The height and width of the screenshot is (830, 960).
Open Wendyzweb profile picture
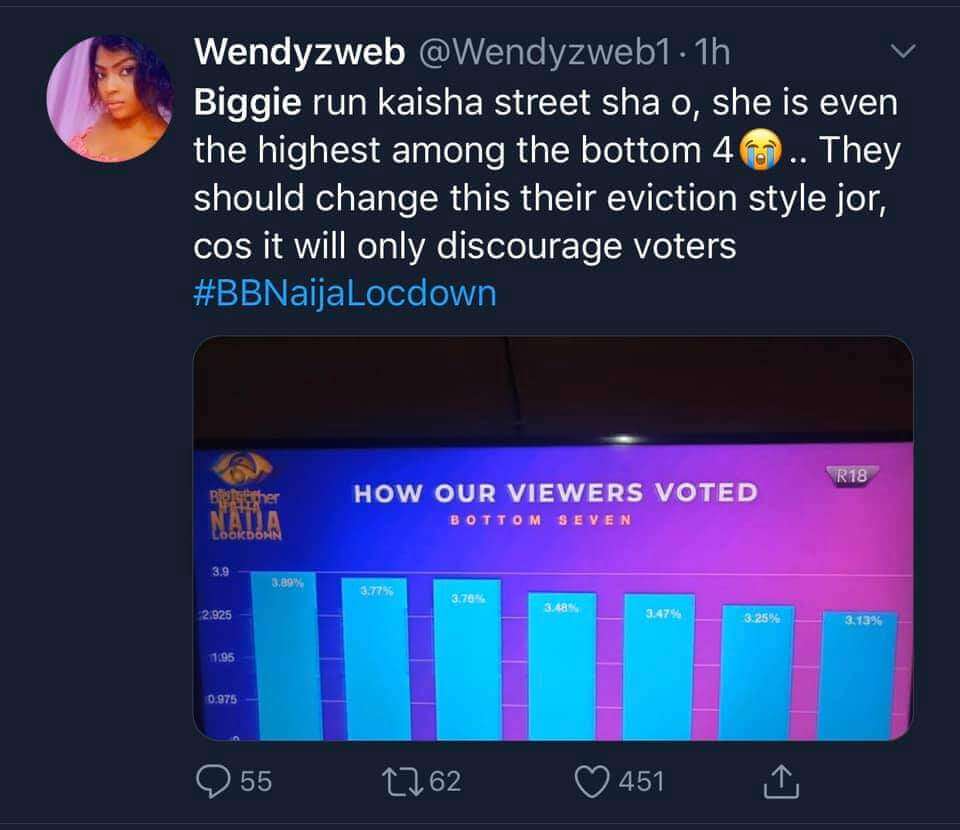(110, 99)
